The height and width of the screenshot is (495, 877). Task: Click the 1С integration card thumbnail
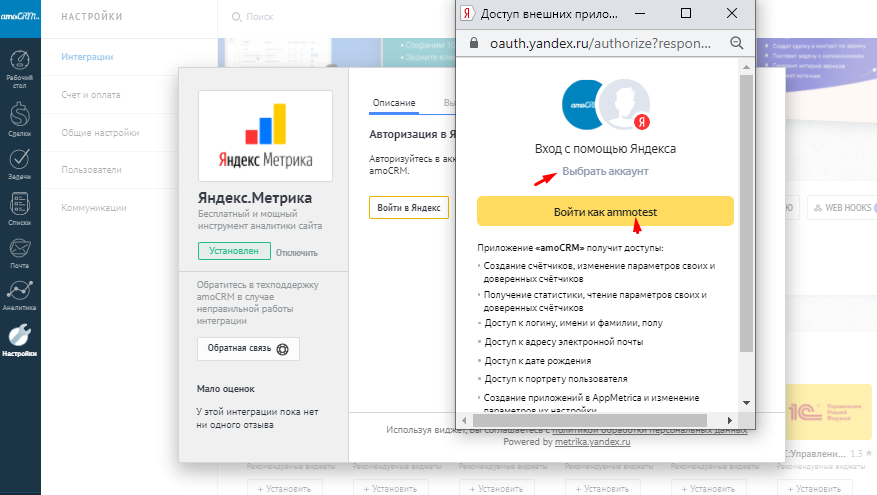(x=829, y=412)
